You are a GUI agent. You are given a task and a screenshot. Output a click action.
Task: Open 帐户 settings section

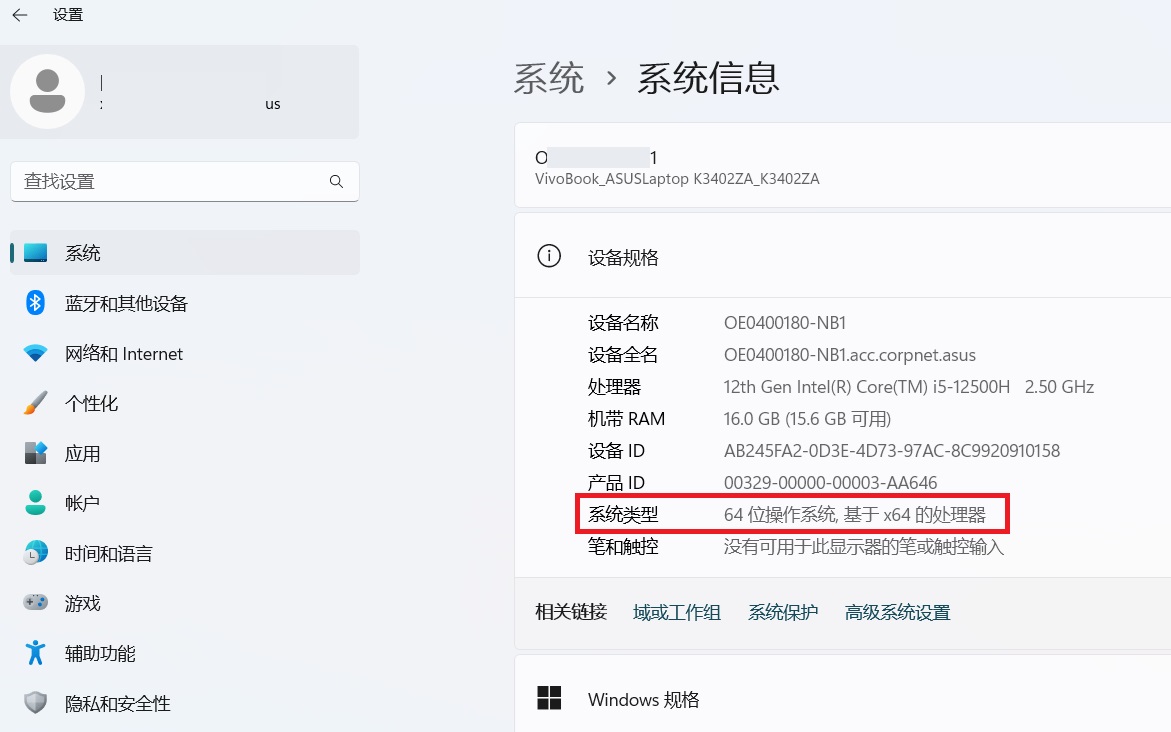[82, 503]
